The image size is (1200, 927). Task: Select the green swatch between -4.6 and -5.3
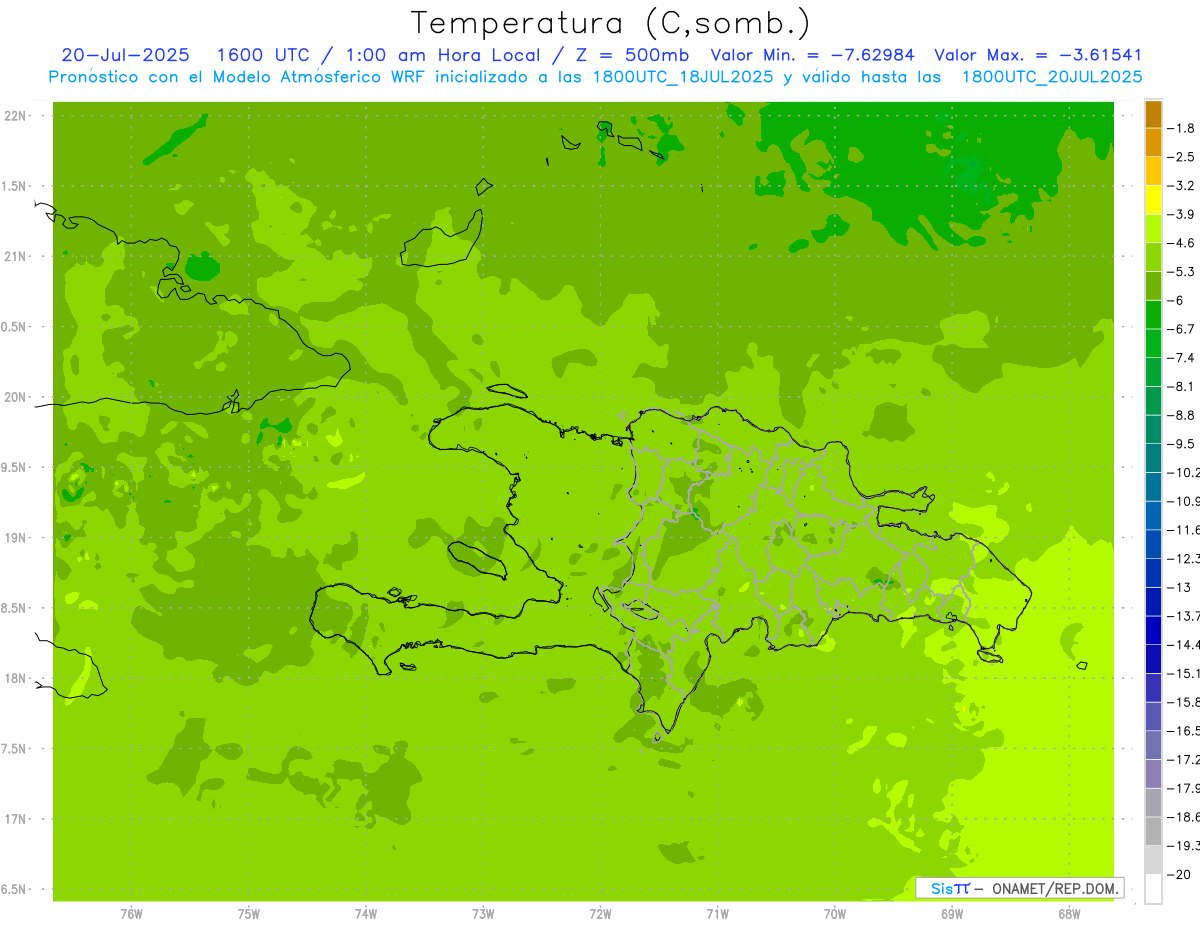click(x=1153, y=257)
